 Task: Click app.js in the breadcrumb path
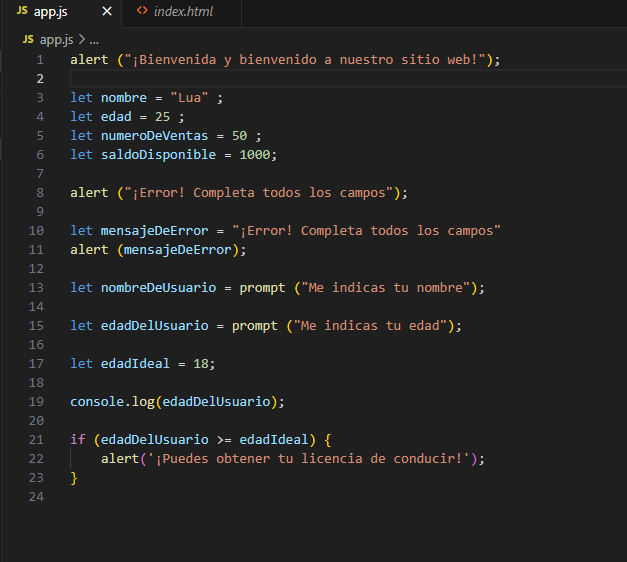[x=56, y=40]
